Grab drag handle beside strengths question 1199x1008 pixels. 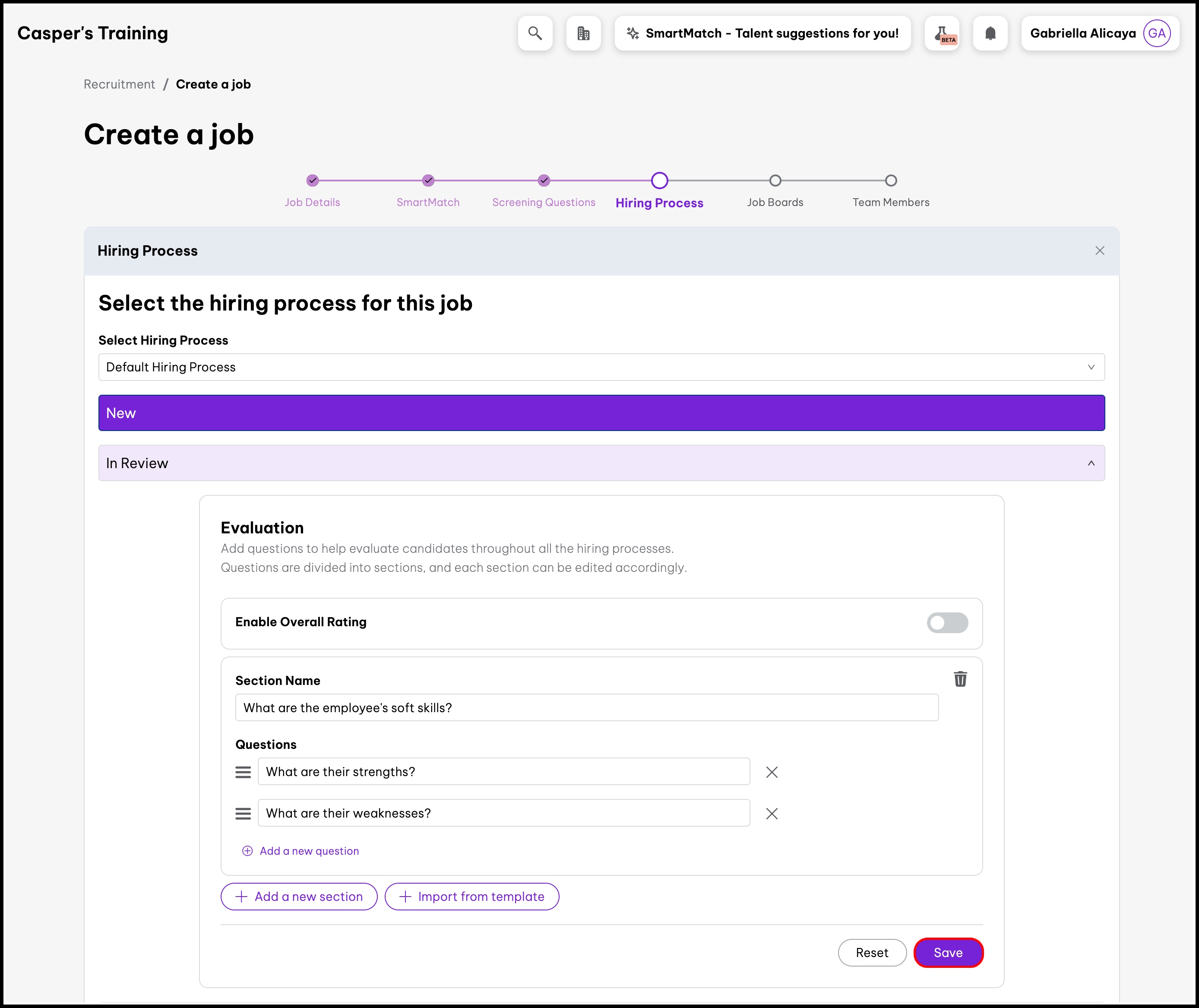tap(244, 772)
